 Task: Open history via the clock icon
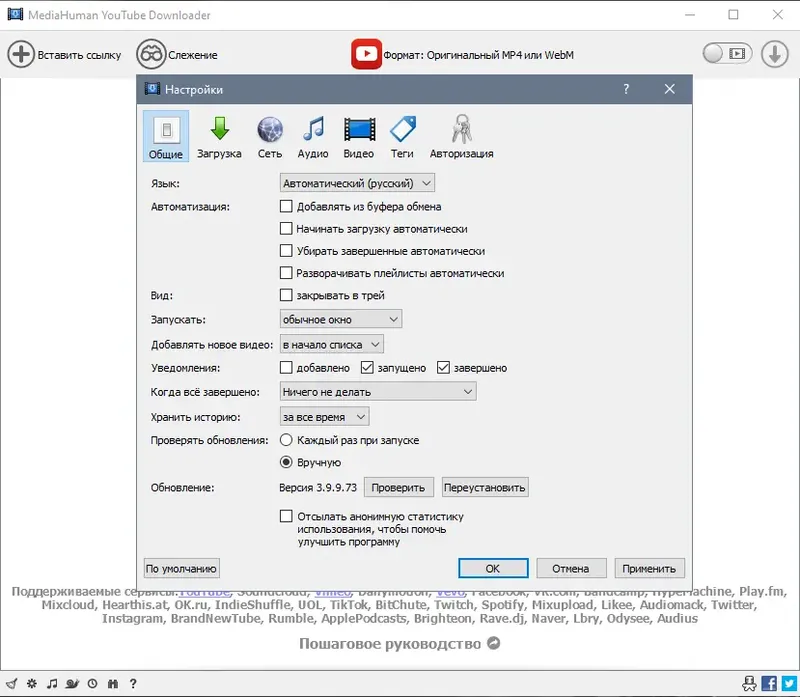coord(92,684)
